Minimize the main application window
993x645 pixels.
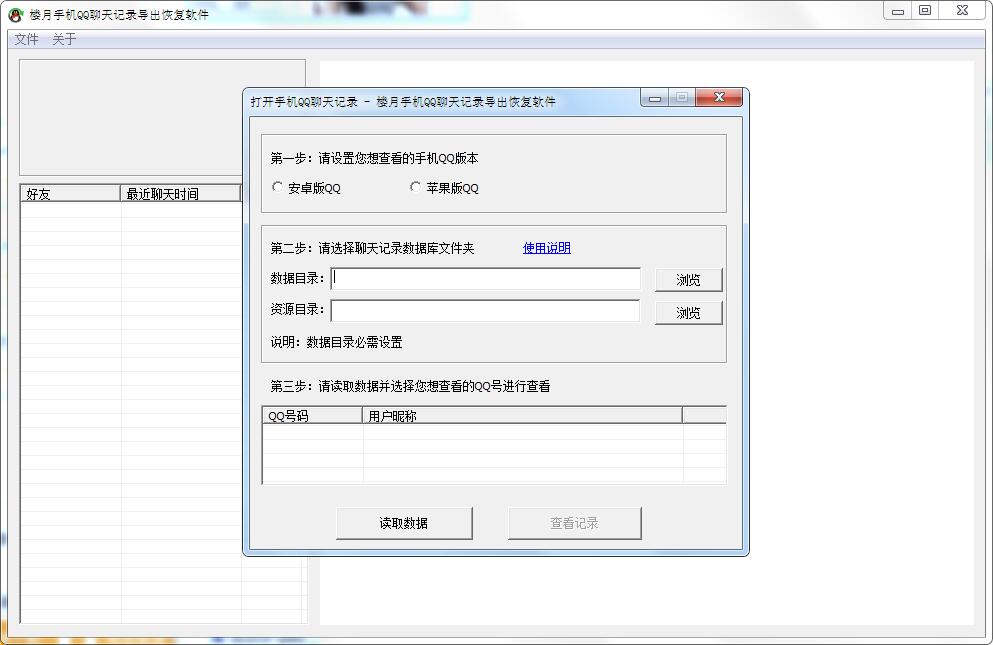coord(897,11)
